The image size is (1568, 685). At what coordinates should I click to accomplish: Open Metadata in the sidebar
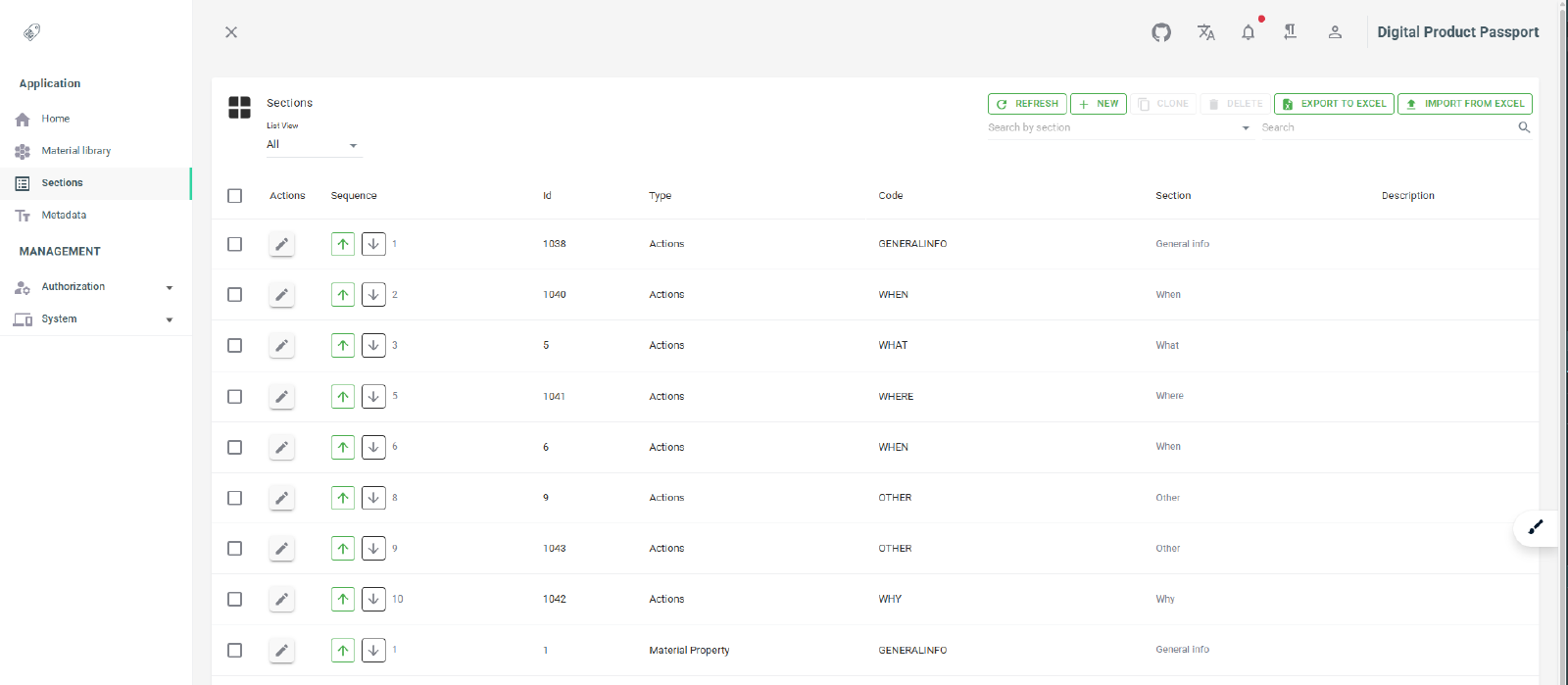pyautogui.click(x=64, y=215)
